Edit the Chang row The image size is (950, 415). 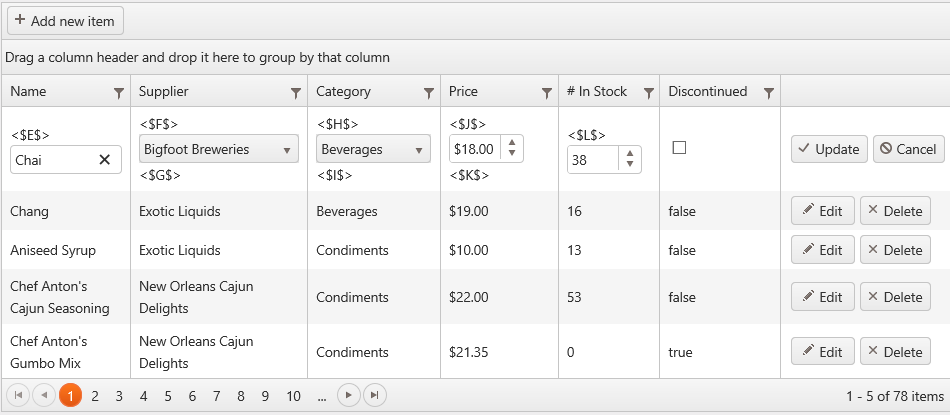point(823,211)
